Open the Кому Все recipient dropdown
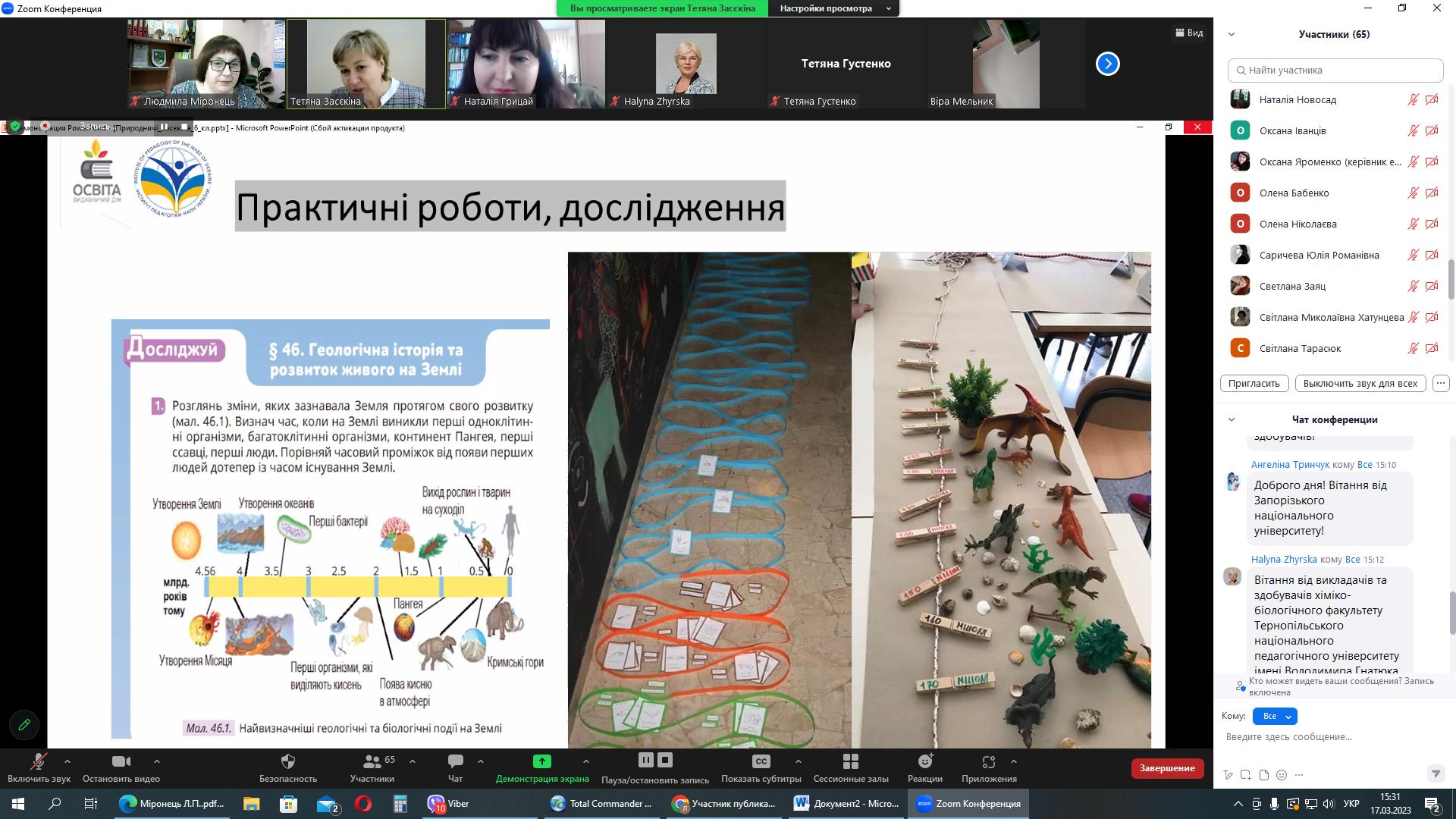This screenshot has height=819, width=1456. pyautogui.click(x=1275, y=716)
